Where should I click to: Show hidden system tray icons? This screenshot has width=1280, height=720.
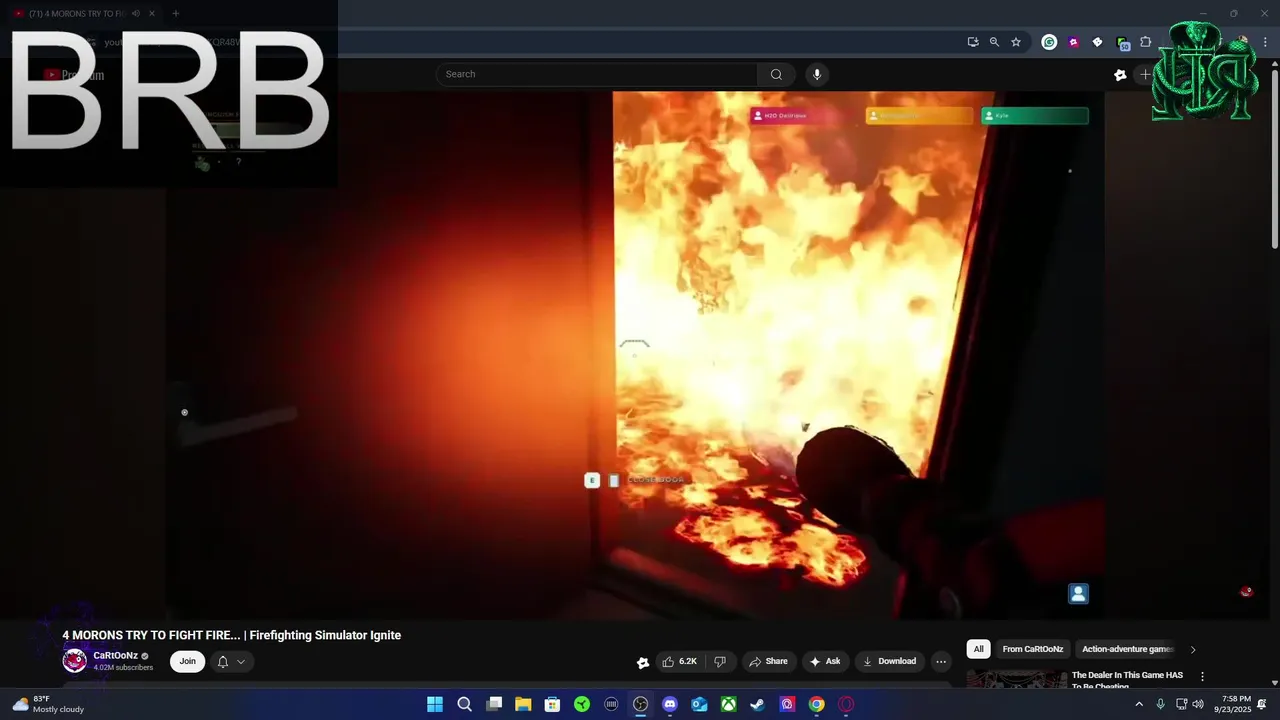[1138, 704]
